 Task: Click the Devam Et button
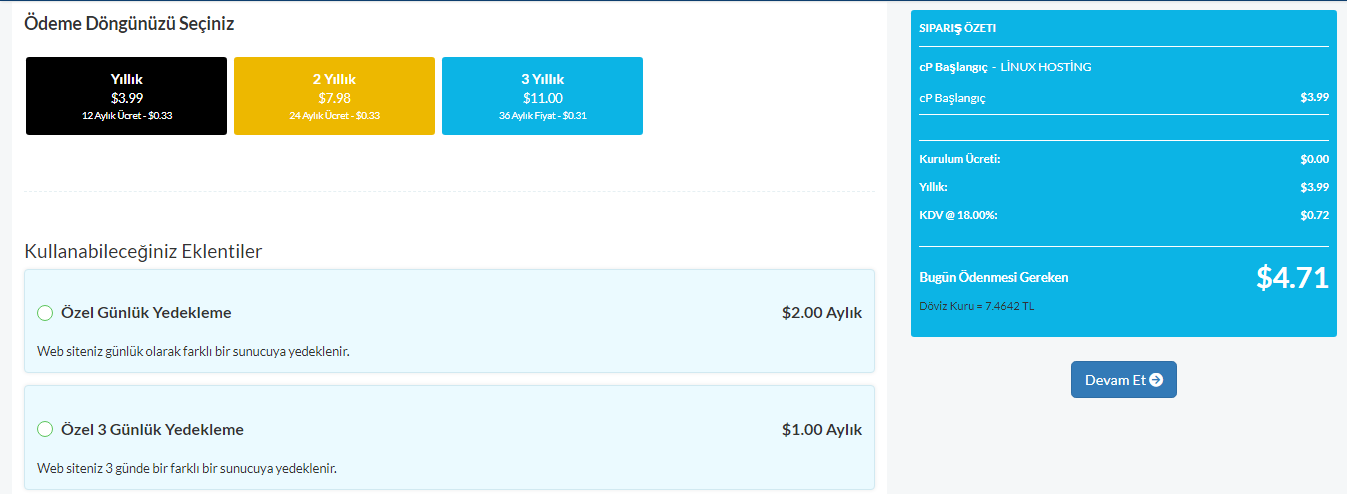[1124, 380]
